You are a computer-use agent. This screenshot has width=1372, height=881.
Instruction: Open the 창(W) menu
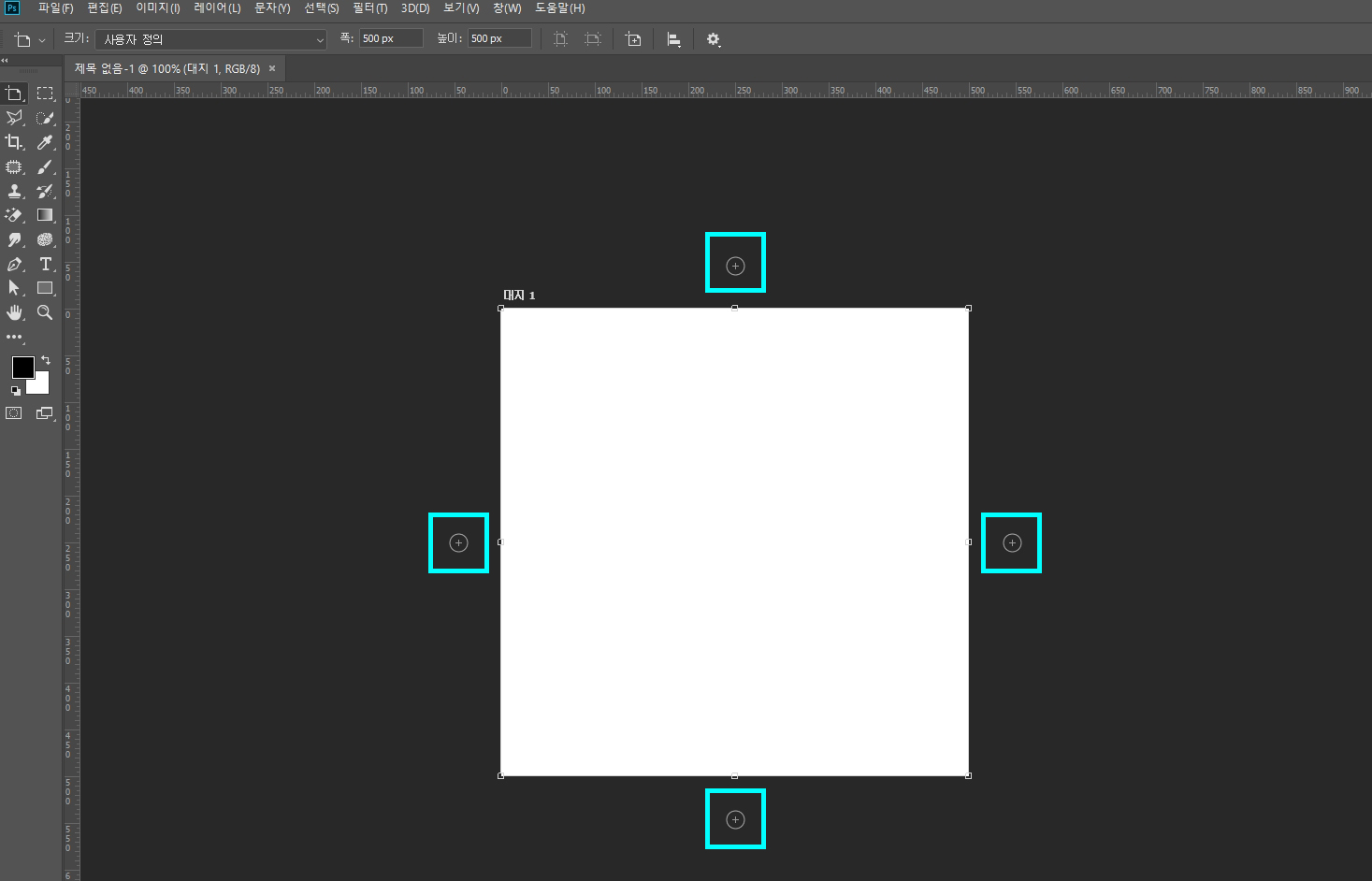coord(507,8)
